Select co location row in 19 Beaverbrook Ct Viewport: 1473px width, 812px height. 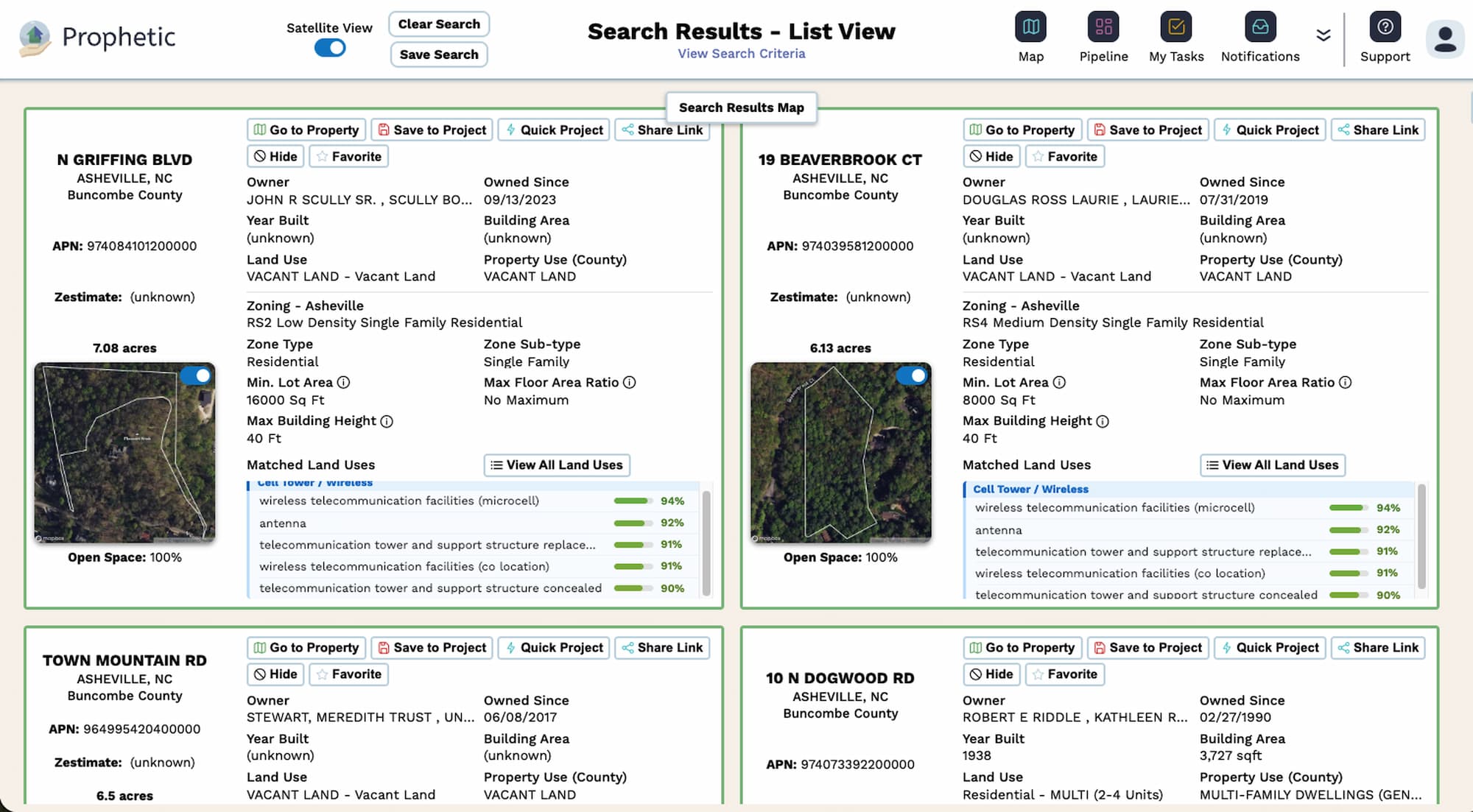click(x=1189, y=573)
